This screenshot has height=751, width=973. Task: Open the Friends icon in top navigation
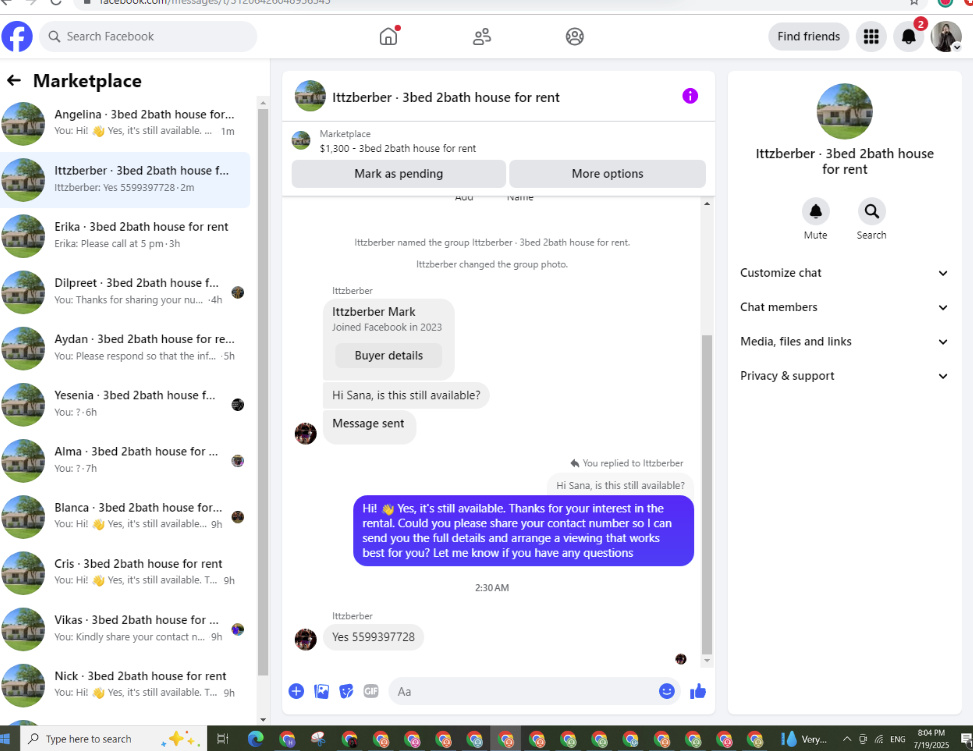(482, 37)
